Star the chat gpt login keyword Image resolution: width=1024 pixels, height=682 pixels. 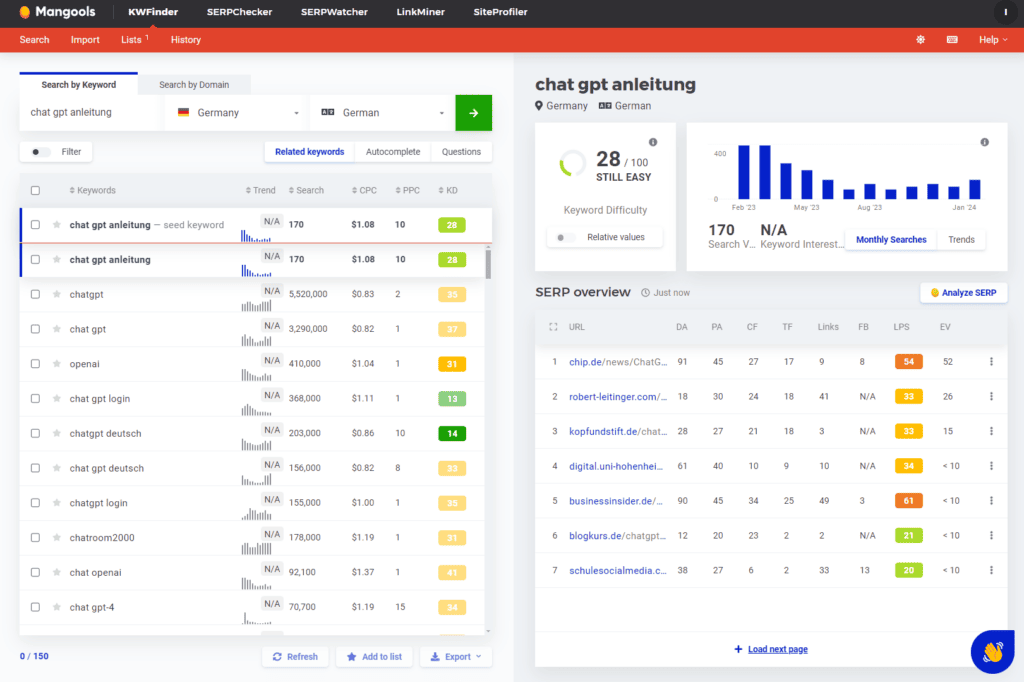point(57,398)
